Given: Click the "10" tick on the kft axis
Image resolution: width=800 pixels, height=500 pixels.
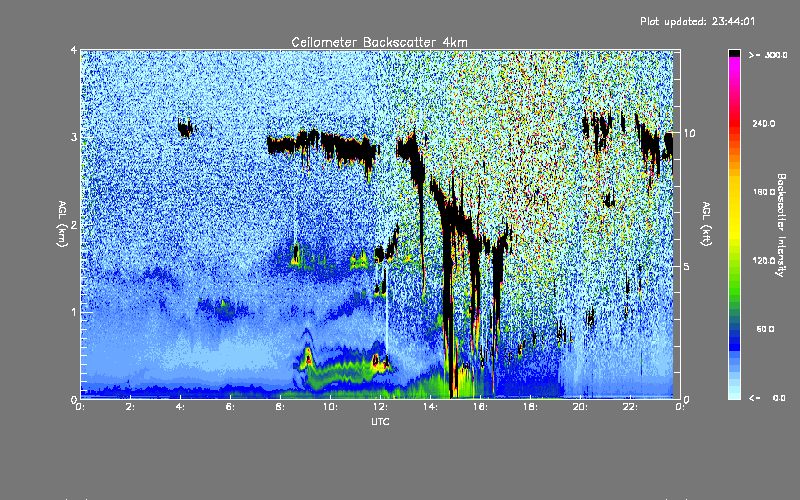Looking at the screenshot, I should click(x=689, y=133).
